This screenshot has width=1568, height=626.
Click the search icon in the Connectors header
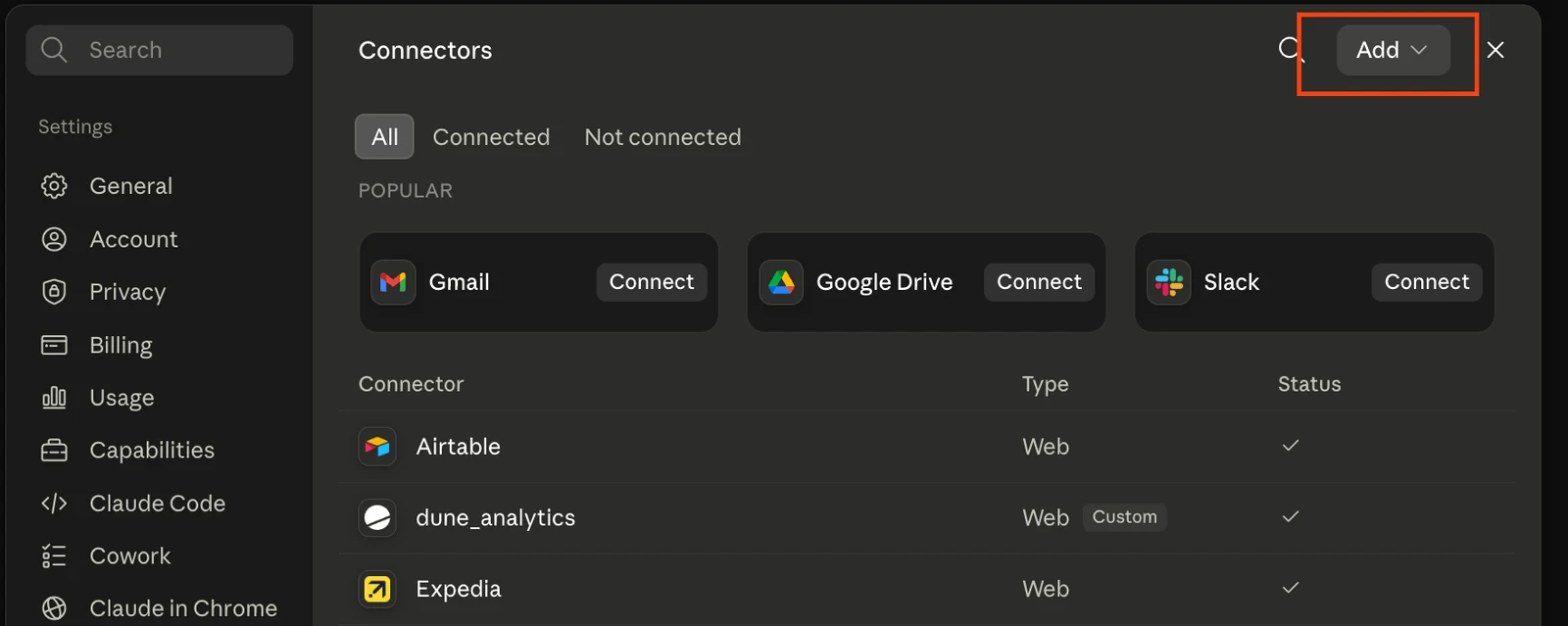pos(1291,49)
